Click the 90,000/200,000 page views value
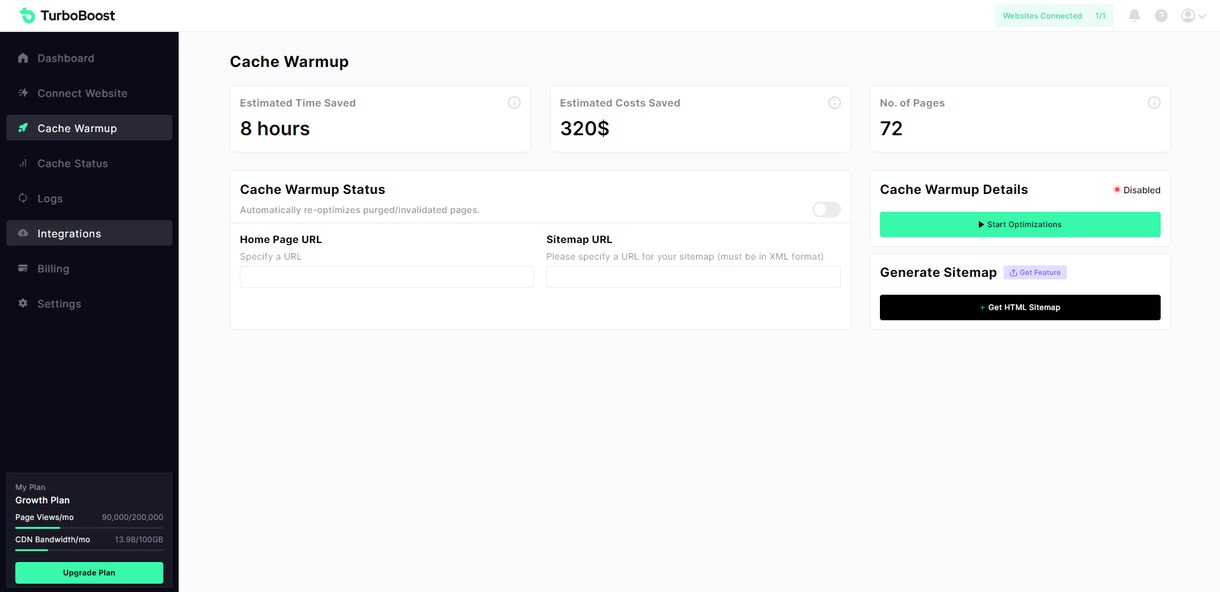 tap(132, 517)
